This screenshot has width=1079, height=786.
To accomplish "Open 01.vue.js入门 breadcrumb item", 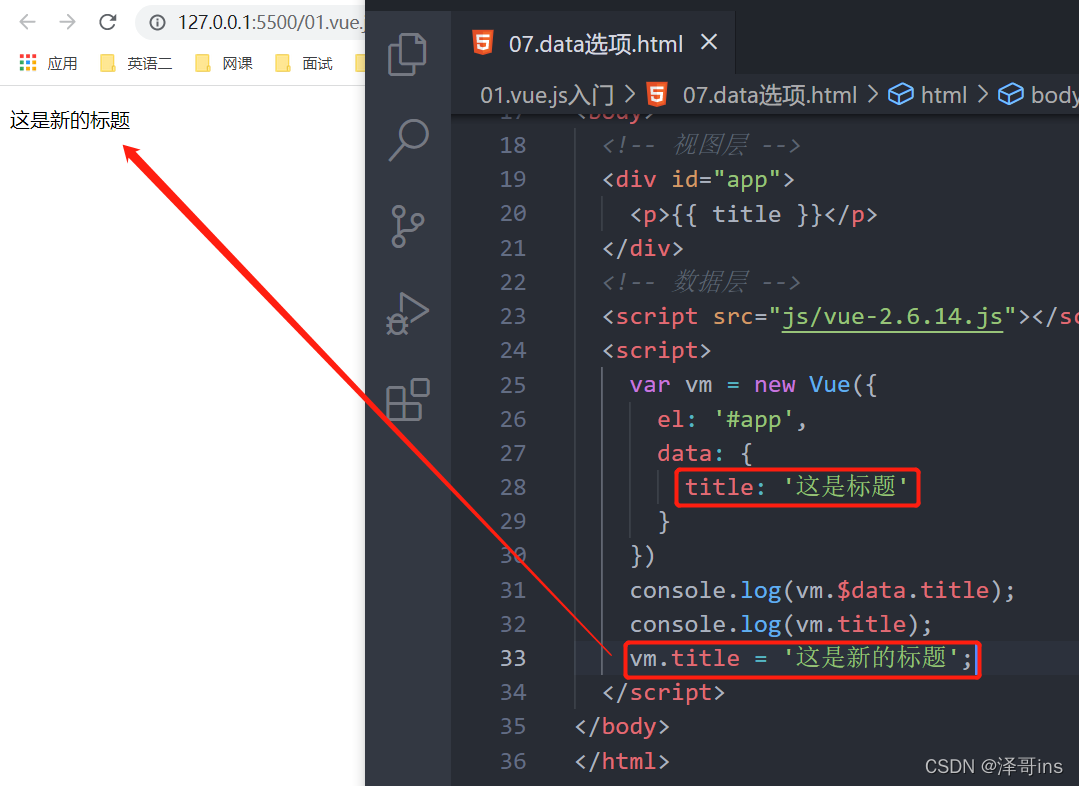I will pos(546,94).
